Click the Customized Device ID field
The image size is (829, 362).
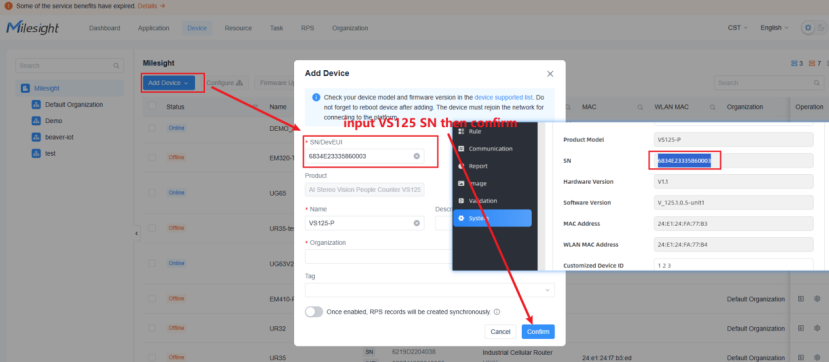[x=733, y=265]
